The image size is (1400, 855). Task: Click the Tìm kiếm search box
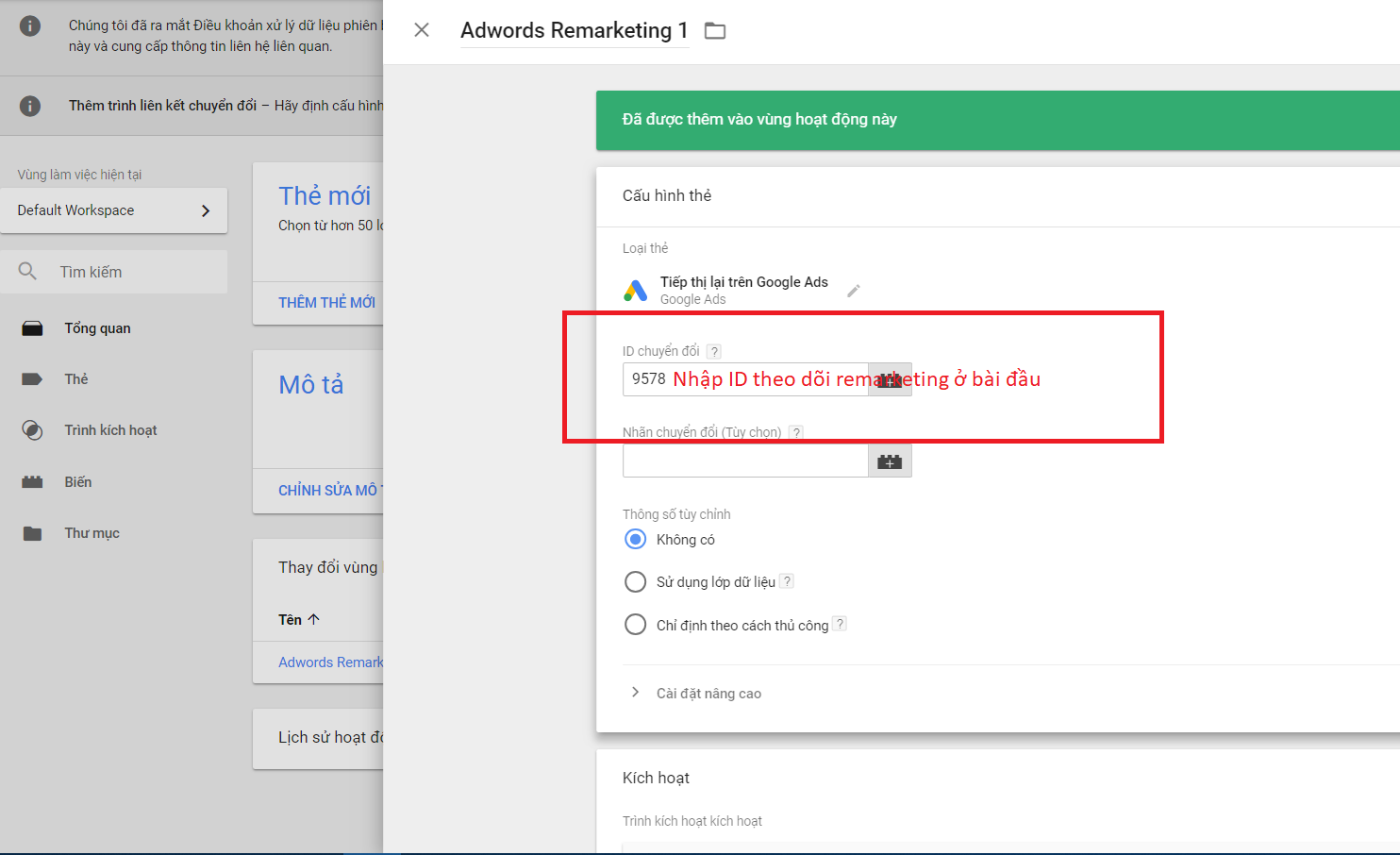pyautogui.click(x=113, y=272)
